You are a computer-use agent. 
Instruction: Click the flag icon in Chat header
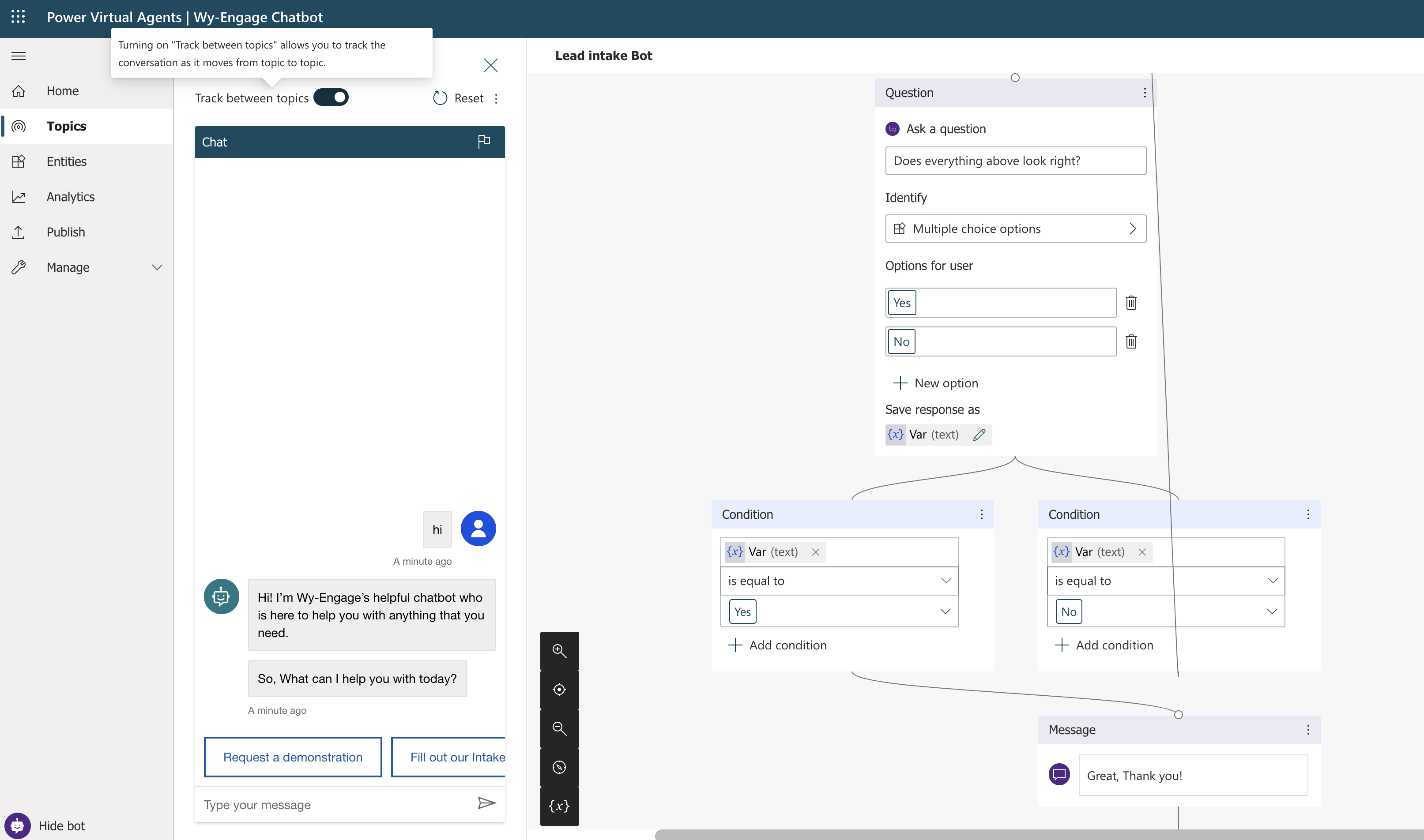[483, 141]
